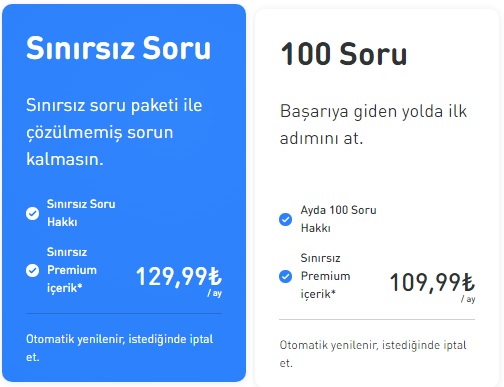Choose the blue Sınırsız Soru subscription card
The width and height of the screenshot is (504, 387).
coord(124,193)
